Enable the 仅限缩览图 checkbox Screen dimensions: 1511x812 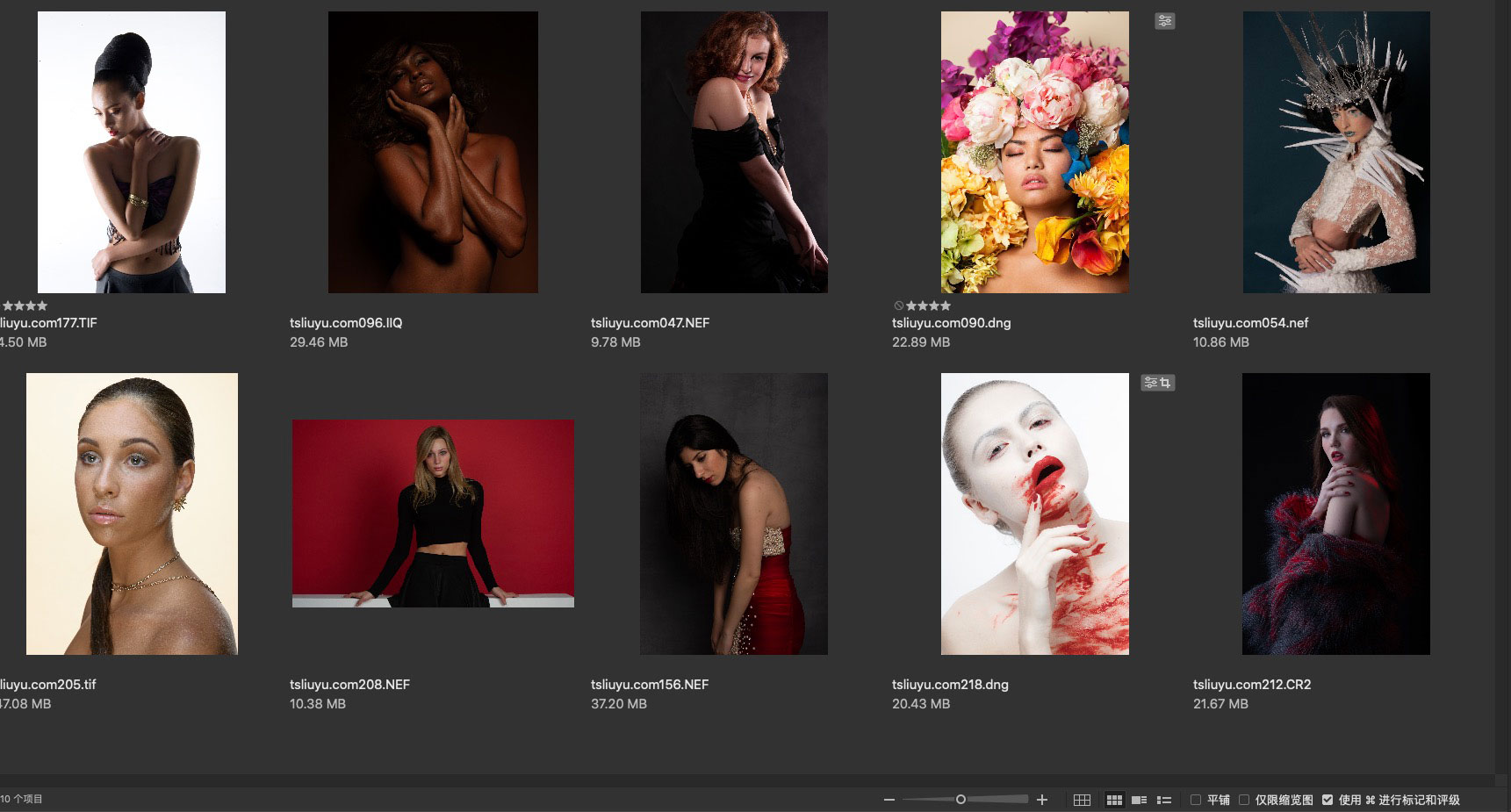(1243, 800)
